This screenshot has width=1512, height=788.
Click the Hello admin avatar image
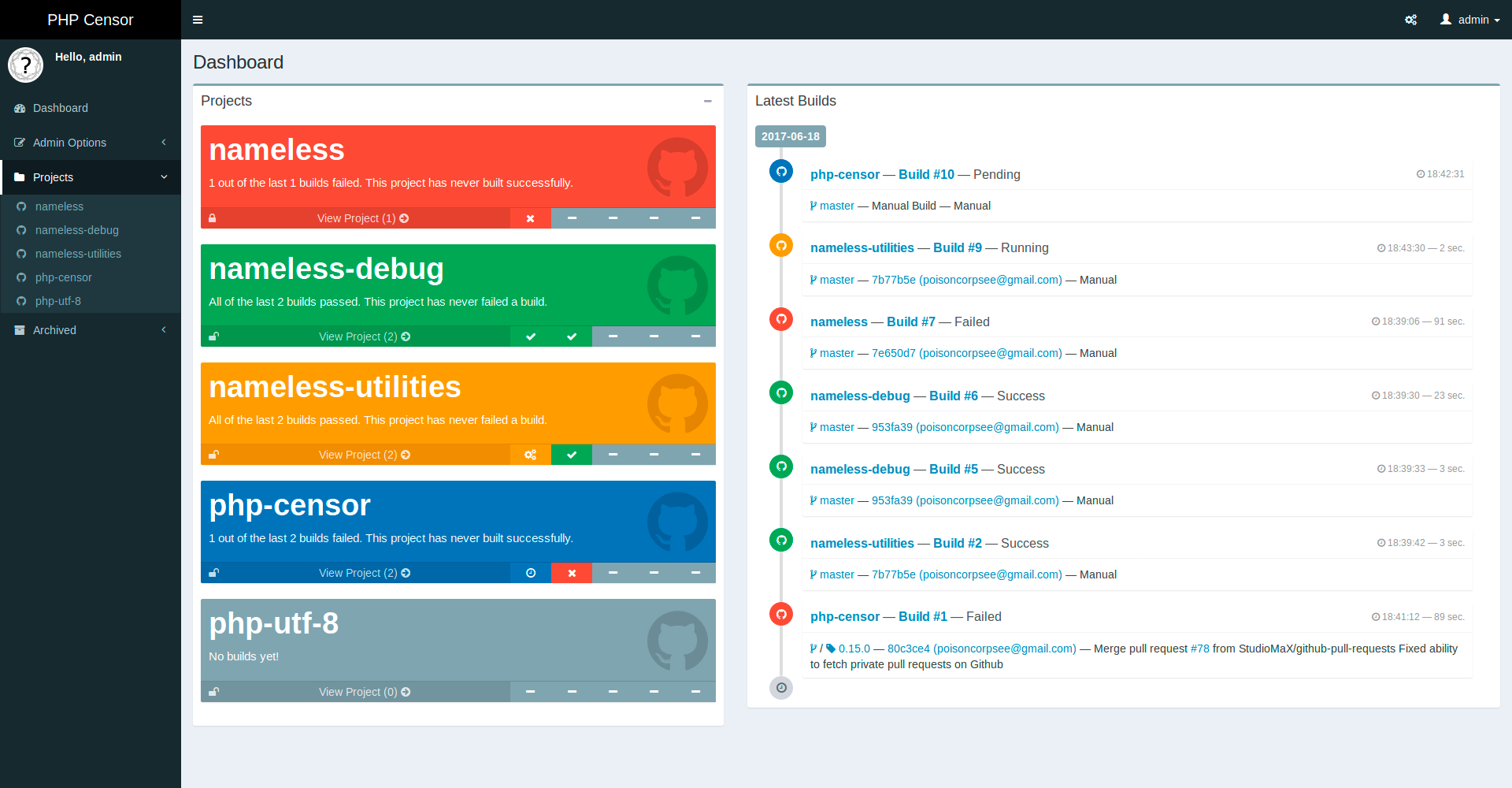(x=26, y=65)
